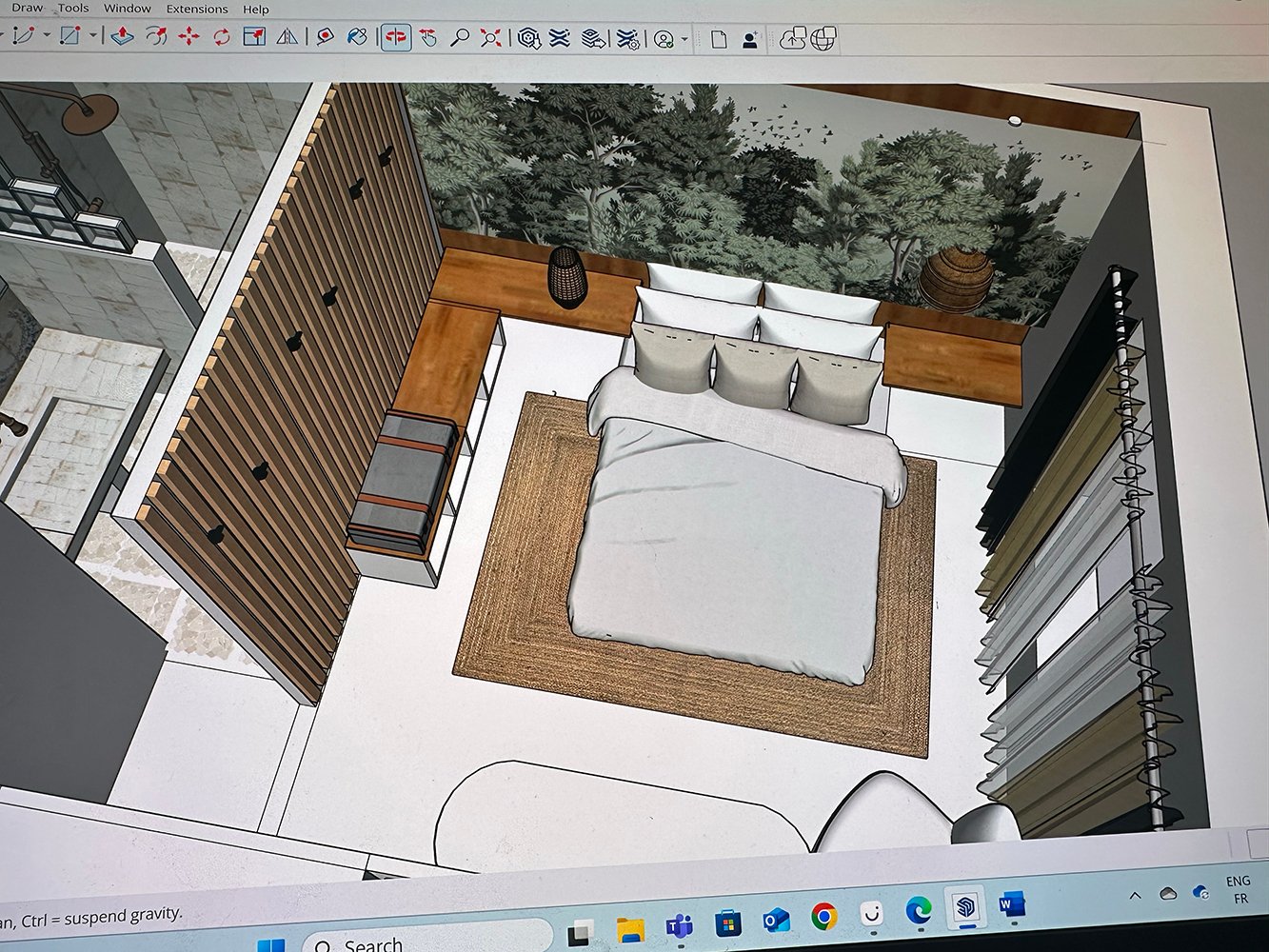Select the Push/Pull tool
Screen dimensions: 1269x952
(x=122, y=37)
